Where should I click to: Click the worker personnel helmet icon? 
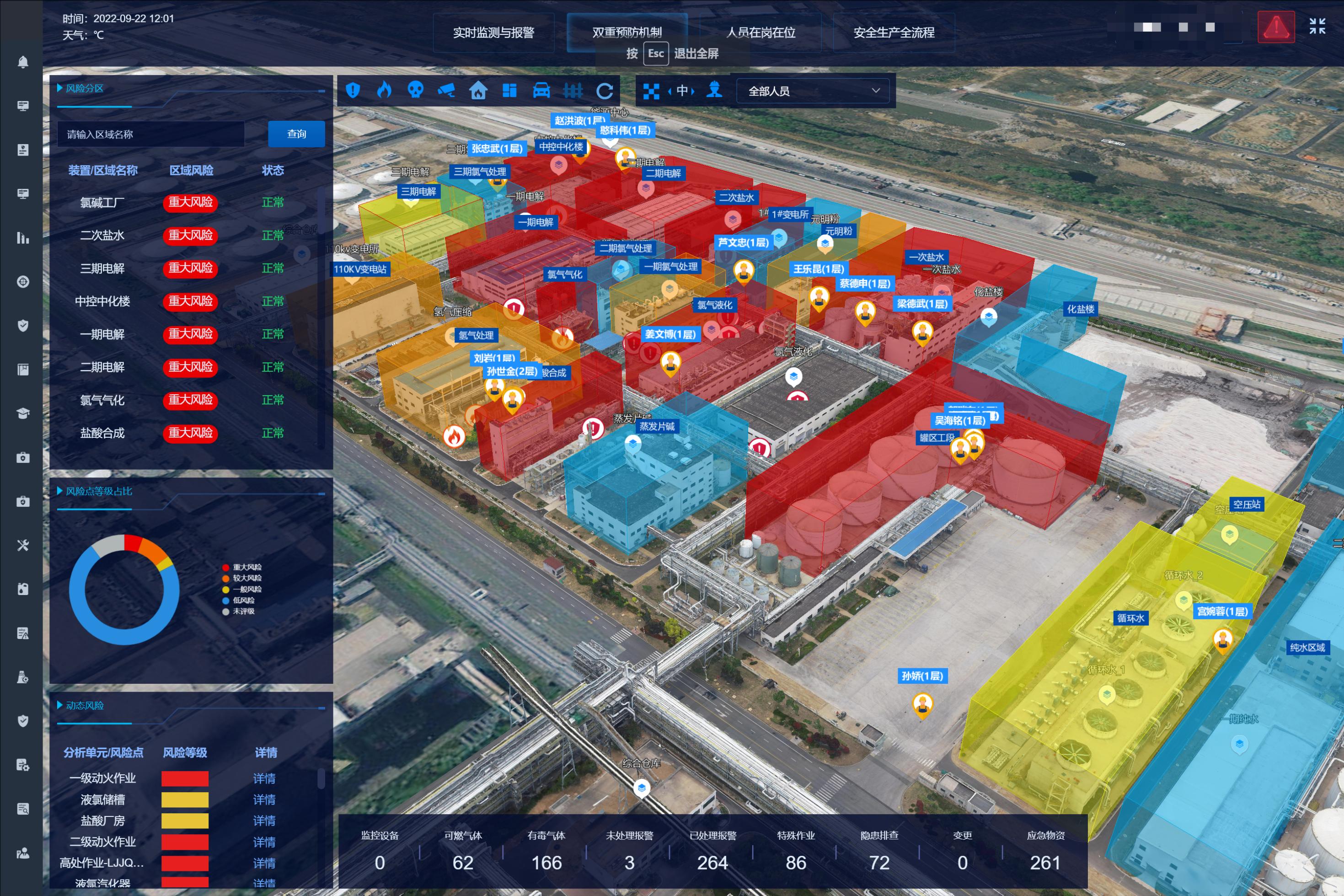(715, 90)
